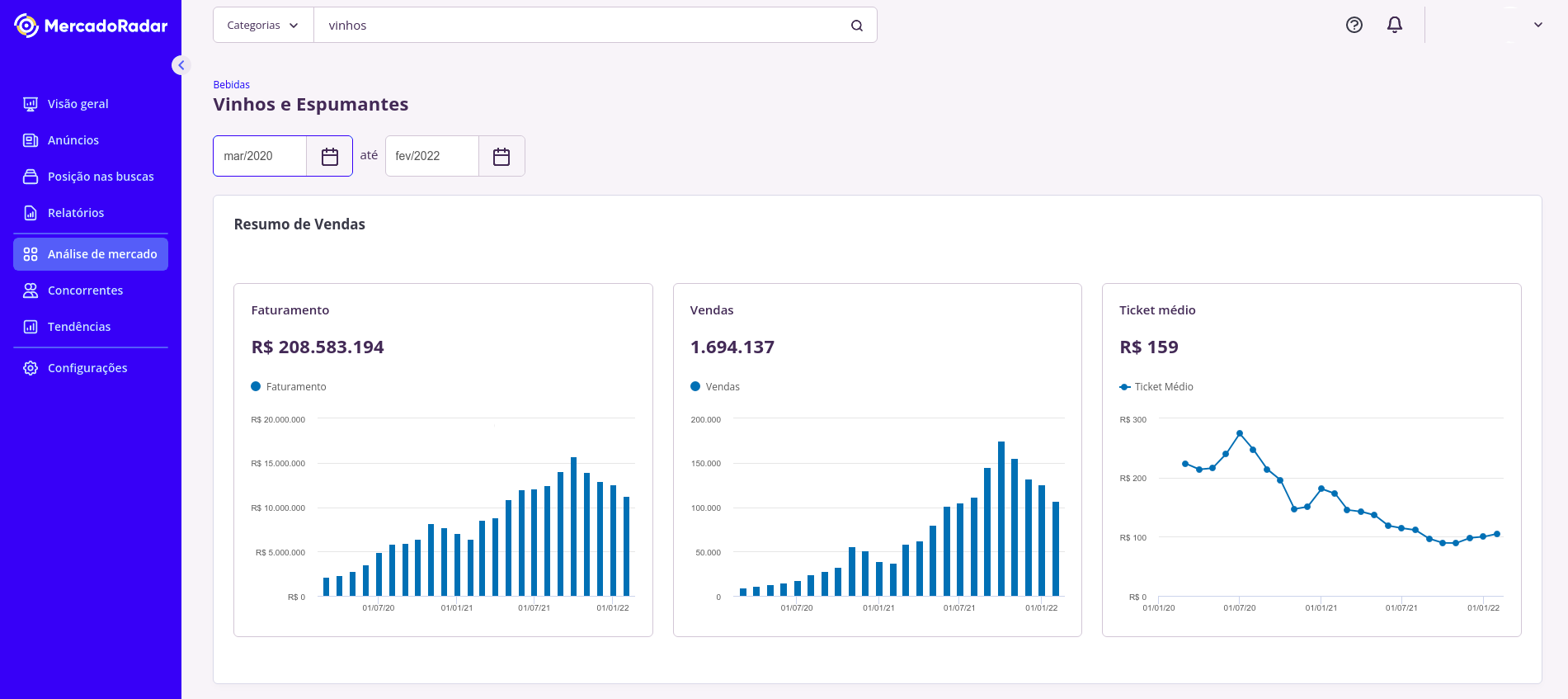
Task: Click the 1.694.137 sales total
Action: click(x=732, y=347)
